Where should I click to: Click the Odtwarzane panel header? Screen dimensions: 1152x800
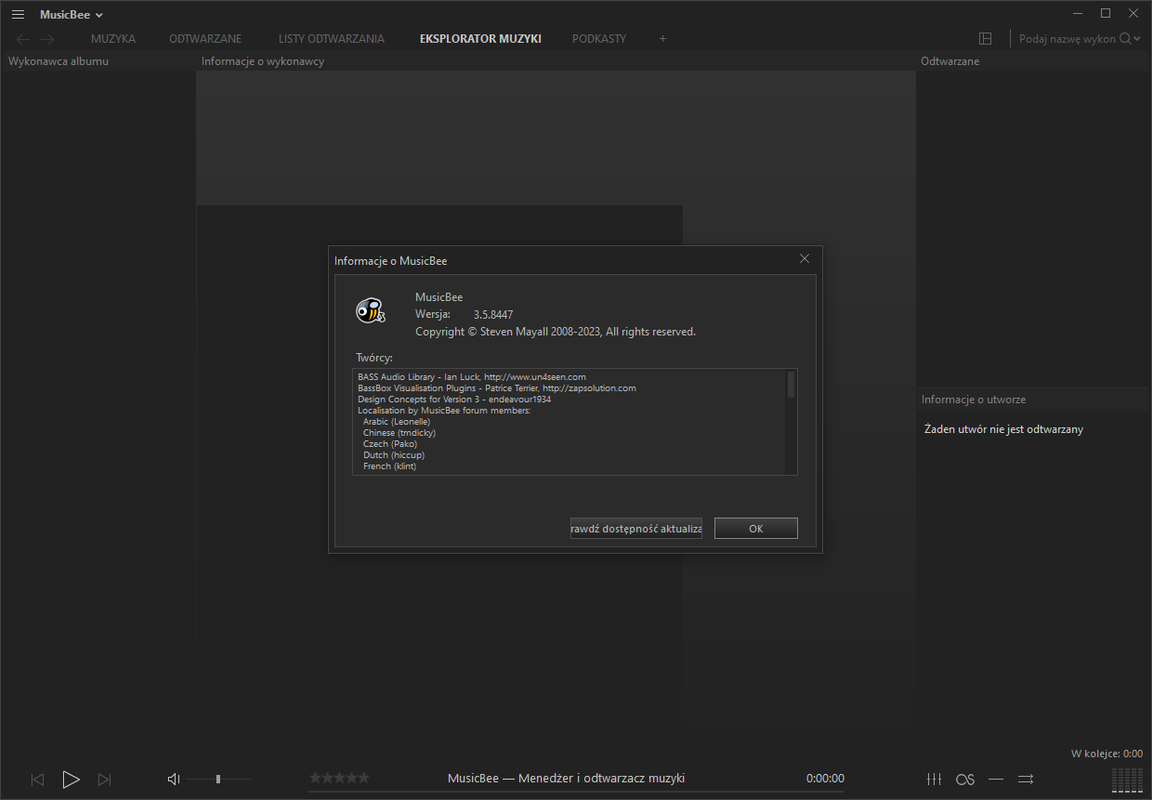[x=950, y=61]
